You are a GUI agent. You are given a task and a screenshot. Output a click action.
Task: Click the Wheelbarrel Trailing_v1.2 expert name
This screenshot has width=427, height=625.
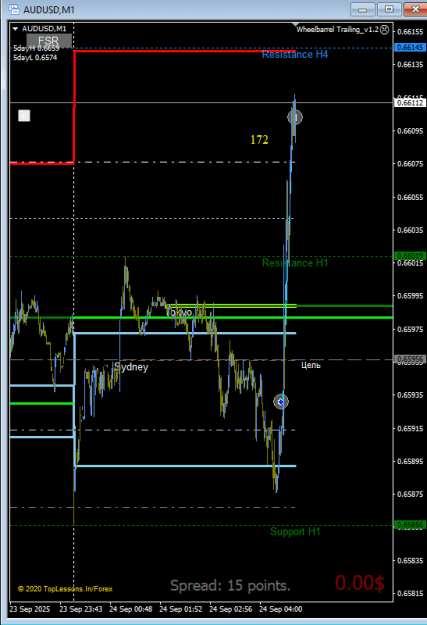[337, 29]
